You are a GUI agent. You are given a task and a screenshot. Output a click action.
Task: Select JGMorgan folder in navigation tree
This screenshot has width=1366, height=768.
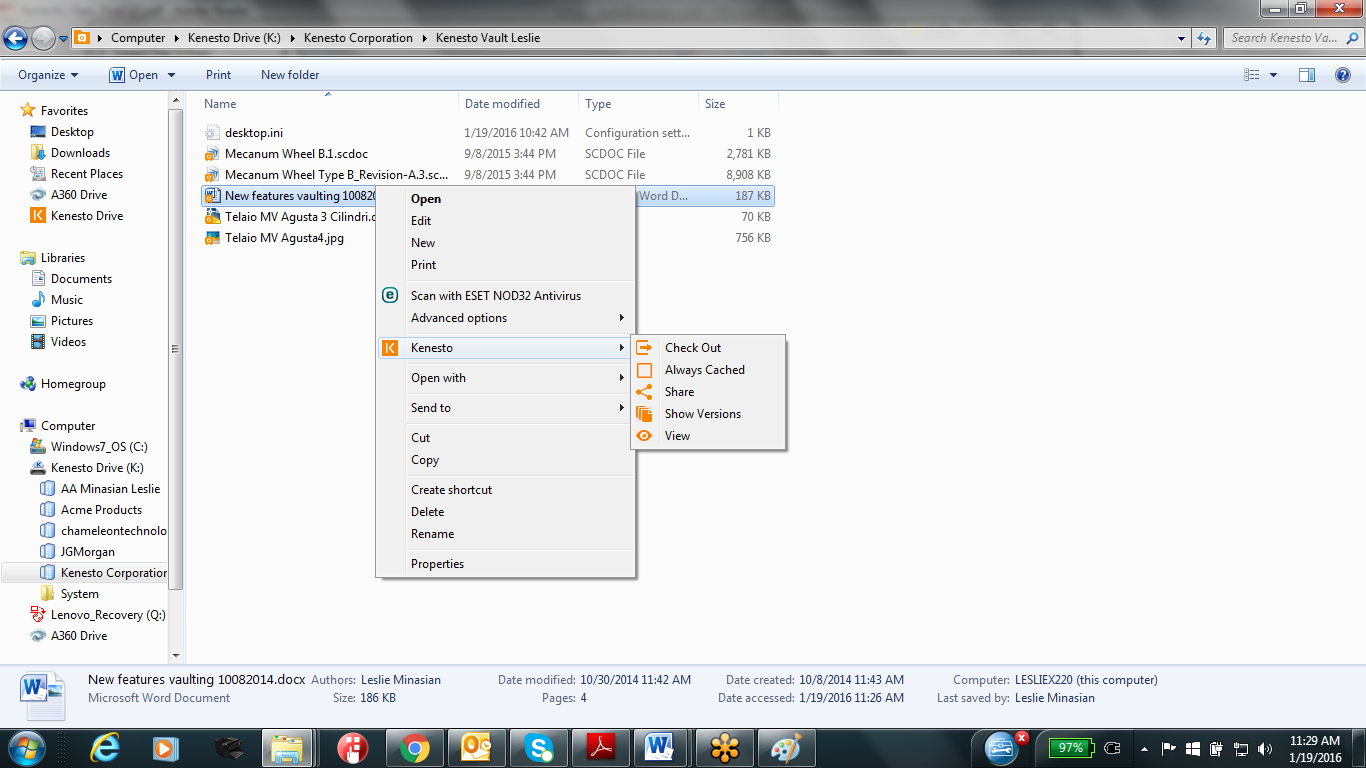[x=87, y=552]
